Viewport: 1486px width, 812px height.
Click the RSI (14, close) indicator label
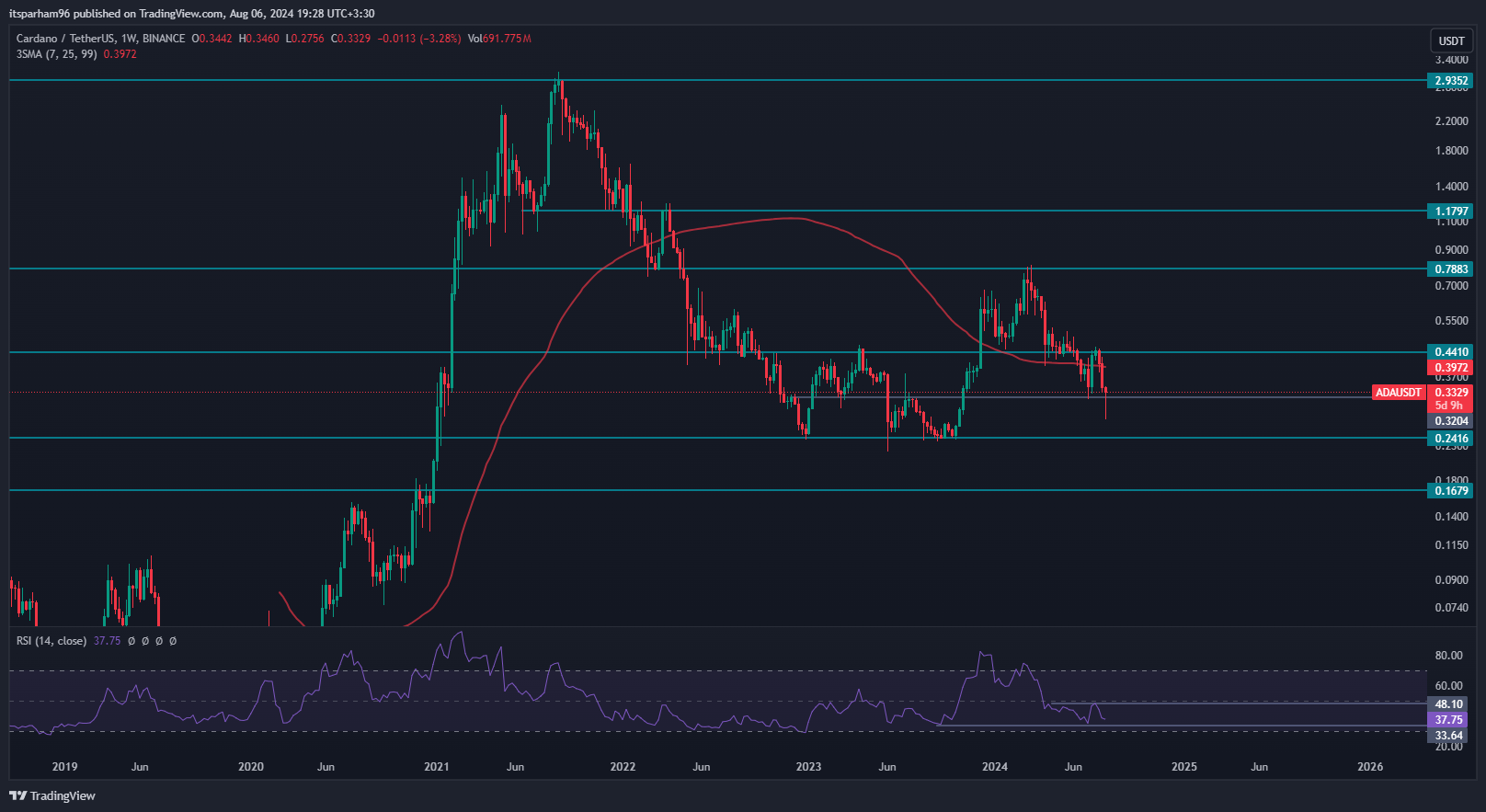pyautogui.click(x=51, y=641)
